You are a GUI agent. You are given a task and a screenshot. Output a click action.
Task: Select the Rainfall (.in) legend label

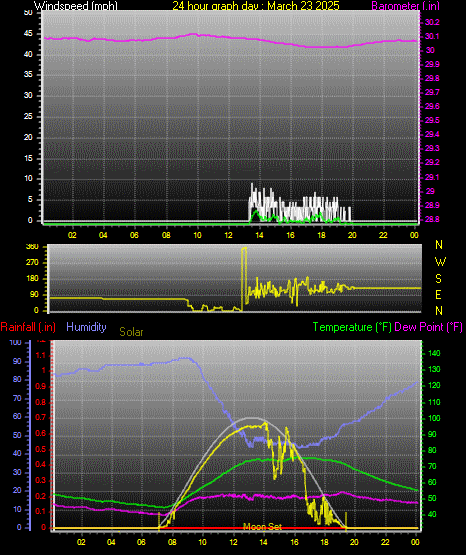point(28,327)
